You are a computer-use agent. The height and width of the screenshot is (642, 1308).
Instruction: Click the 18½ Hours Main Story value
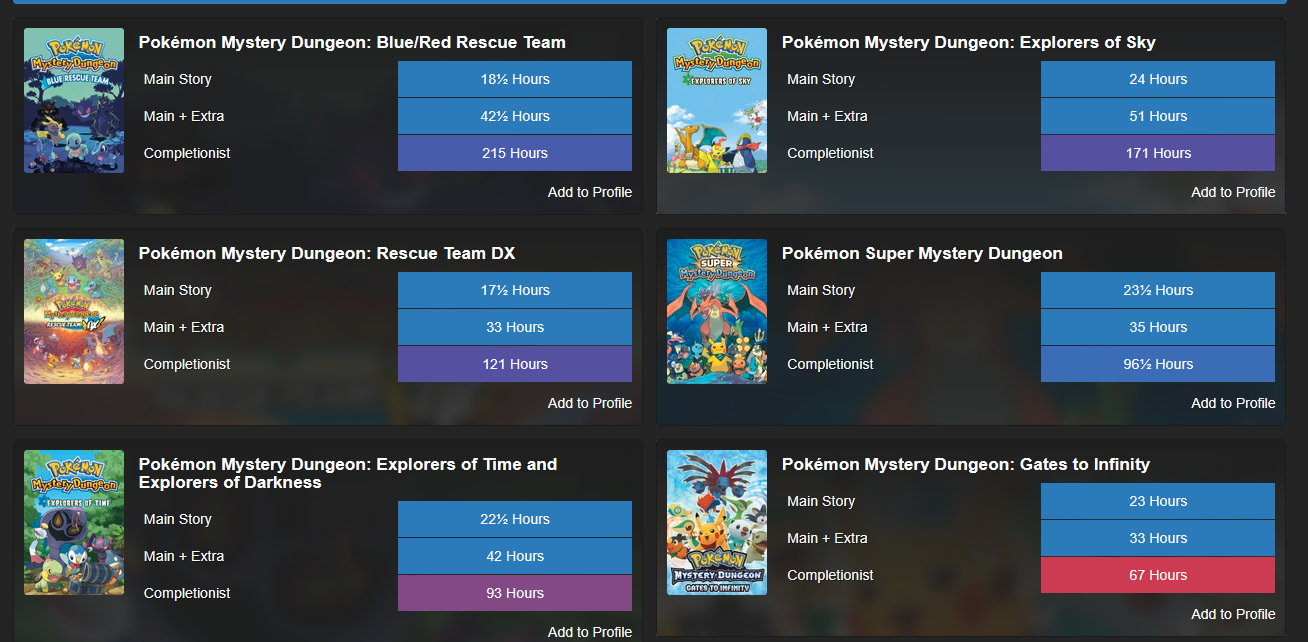515,79
